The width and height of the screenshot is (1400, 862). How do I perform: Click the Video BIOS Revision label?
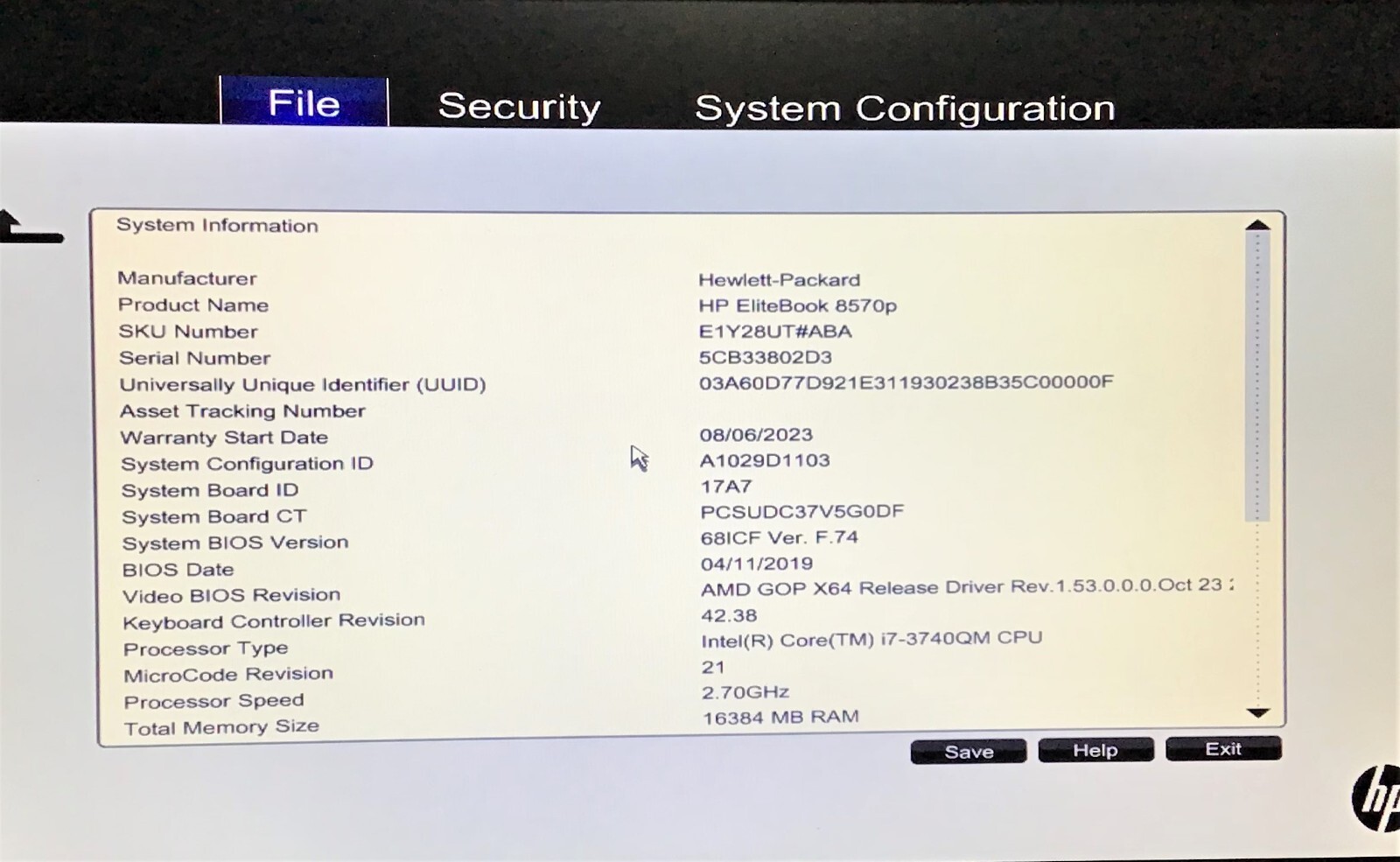[x=232, y=595]
